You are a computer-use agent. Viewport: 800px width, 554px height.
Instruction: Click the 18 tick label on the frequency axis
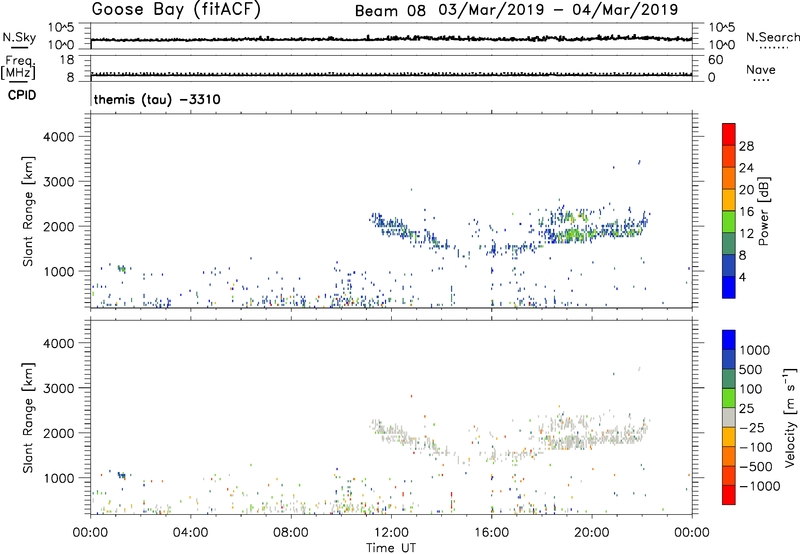[67, 60]
